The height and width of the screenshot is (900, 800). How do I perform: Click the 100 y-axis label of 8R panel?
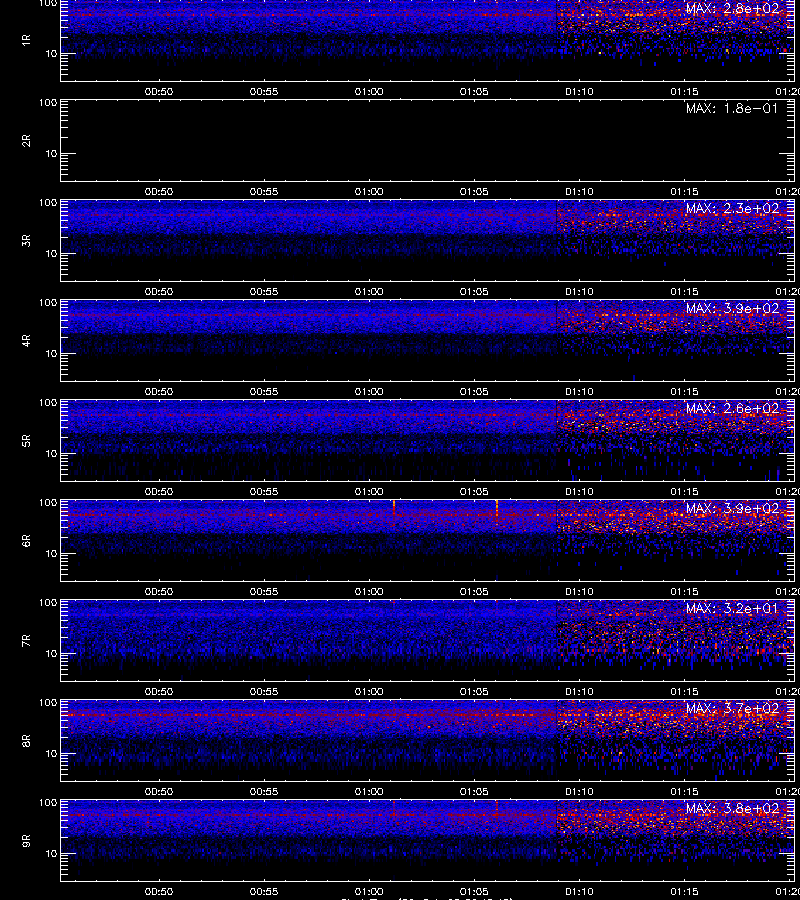(48, 703)
